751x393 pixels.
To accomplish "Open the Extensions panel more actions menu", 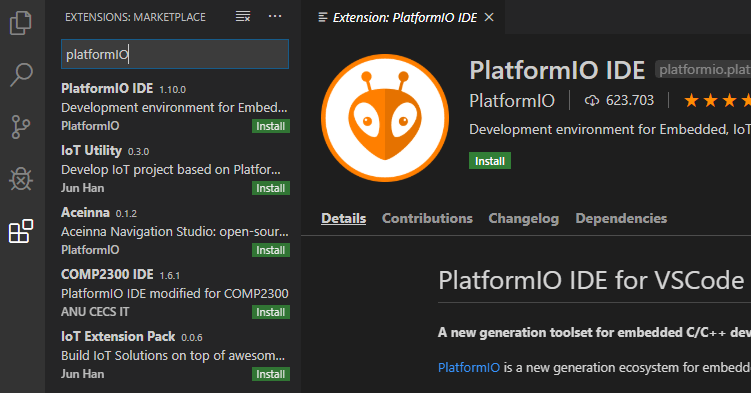I will [275, 17].
